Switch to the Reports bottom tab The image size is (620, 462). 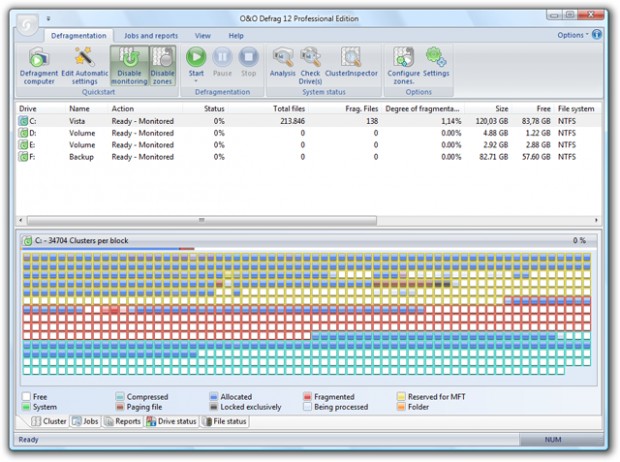coord(122,421)
